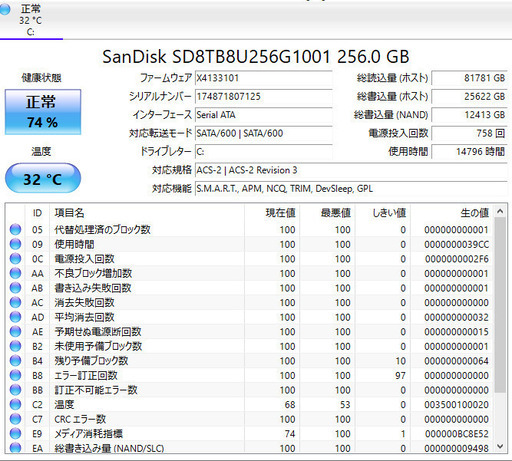Click power on hours value 14796 時間
Screen dimensions: 512x461
469,152
